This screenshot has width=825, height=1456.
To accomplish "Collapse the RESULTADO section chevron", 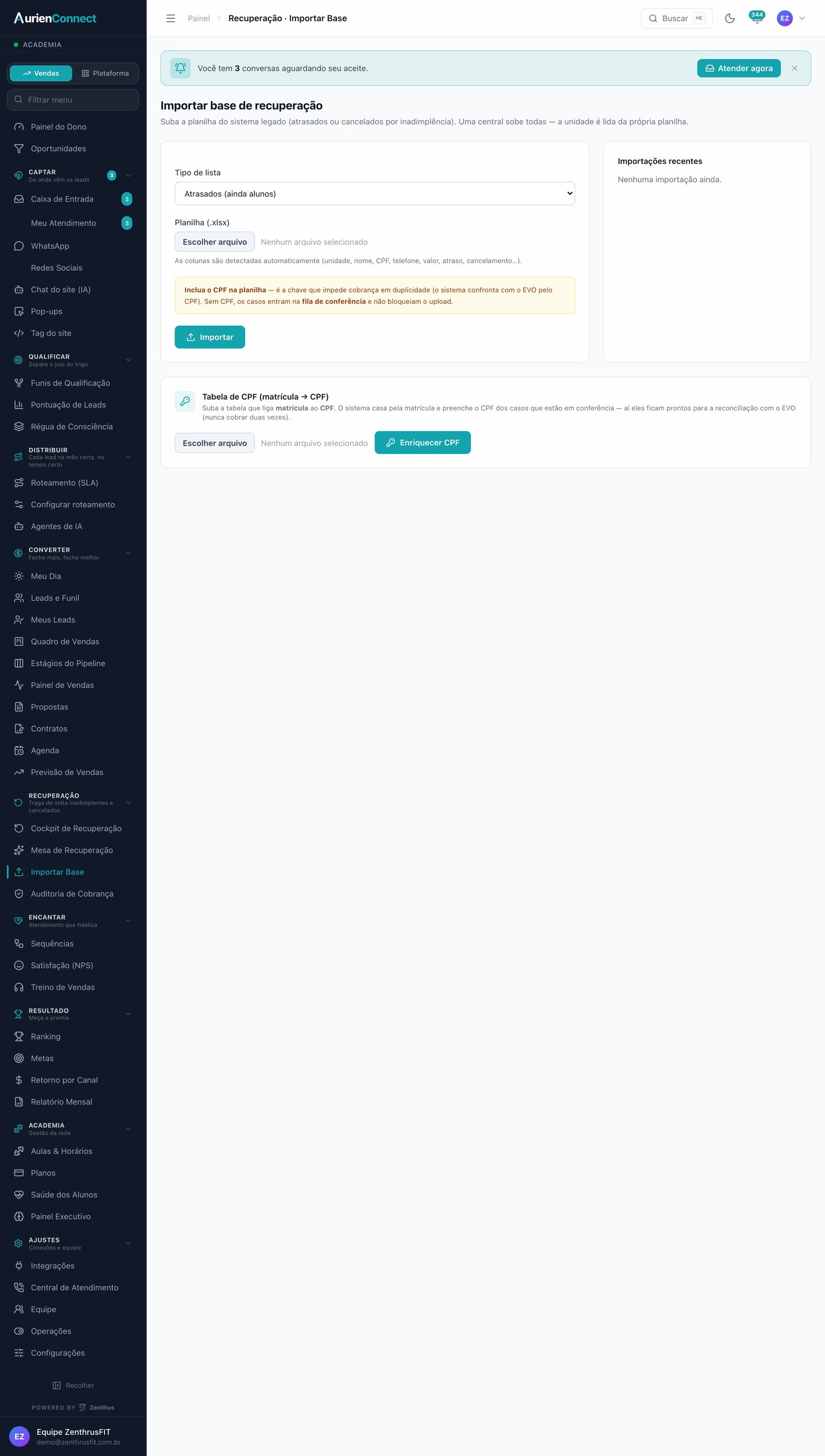I will (128, 1014).
